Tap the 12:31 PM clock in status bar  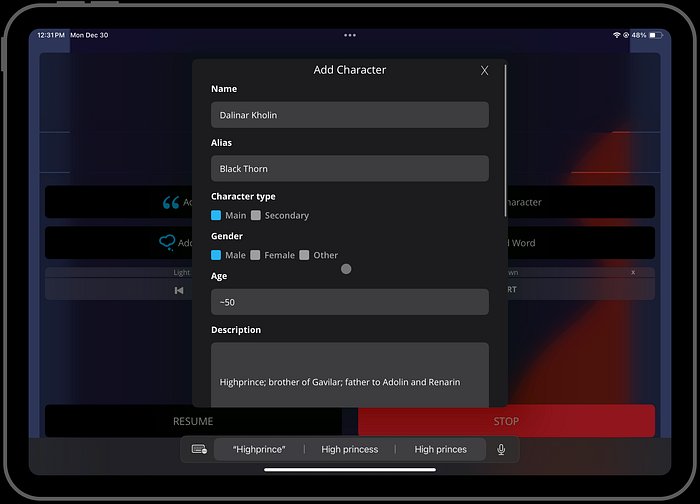[51, 35]
